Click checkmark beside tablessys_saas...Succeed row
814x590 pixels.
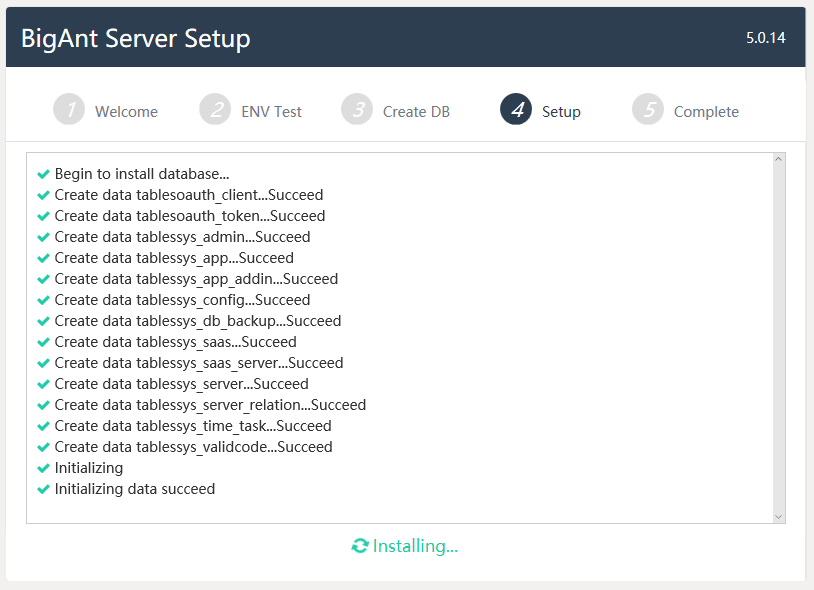tap(44, 342)
